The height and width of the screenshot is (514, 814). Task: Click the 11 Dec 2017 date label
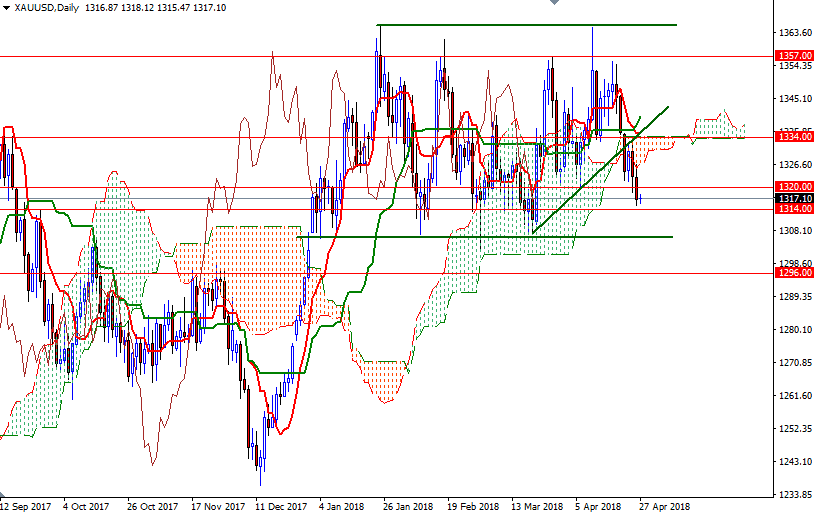(x=281, y=506)
